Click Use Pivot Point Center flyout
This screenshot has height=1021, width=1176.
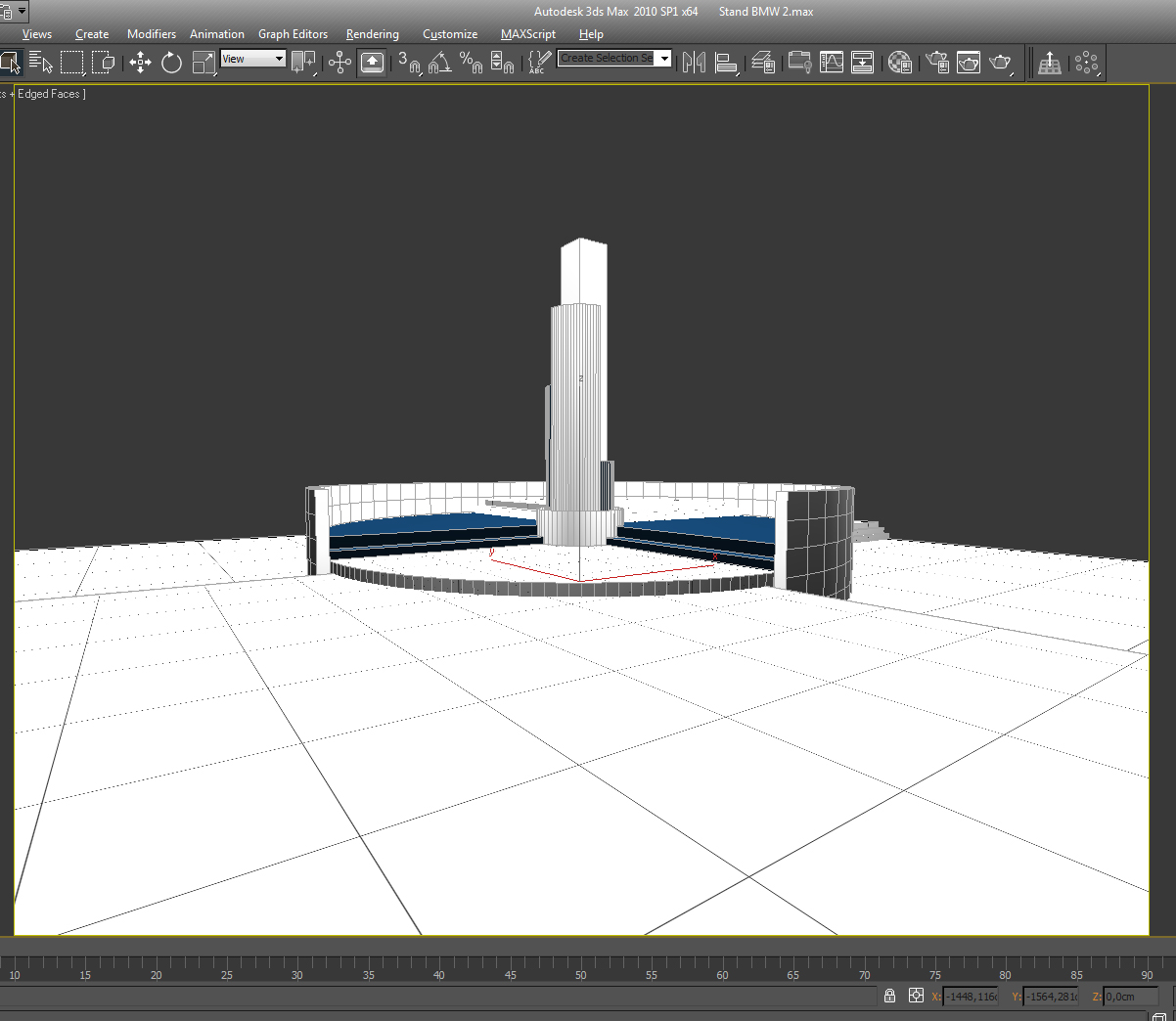click(x=304, y=63)
